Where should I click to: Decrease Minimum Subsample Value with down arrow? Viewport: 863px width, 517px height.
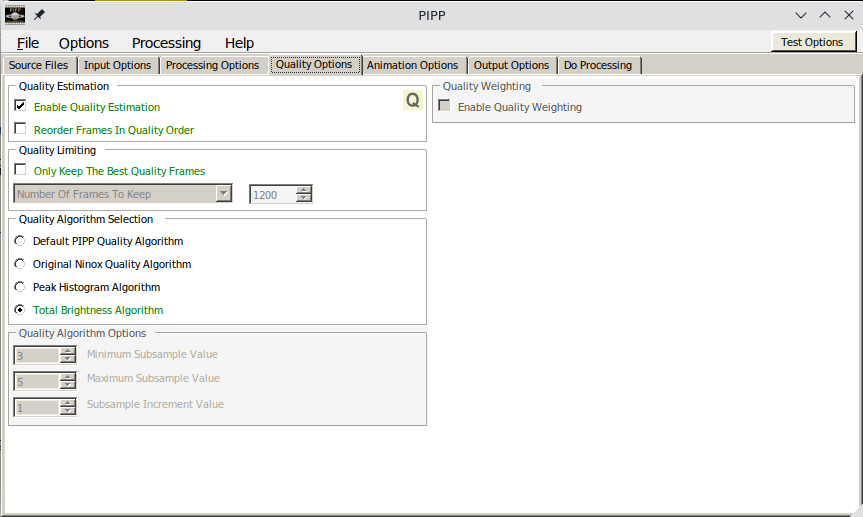(x=68, y=359)
